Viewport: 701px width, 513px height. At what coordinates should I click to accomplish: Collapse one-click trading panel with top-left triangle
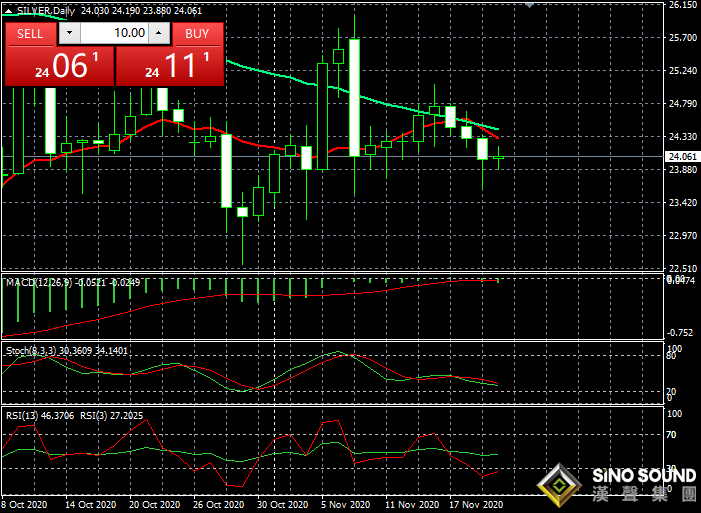click(x=9, y=8)
